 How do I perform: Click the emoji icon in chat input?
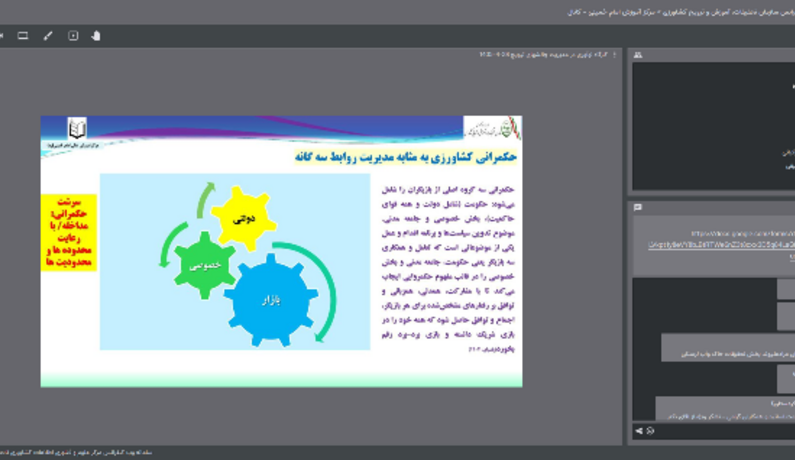pos(651,431)
